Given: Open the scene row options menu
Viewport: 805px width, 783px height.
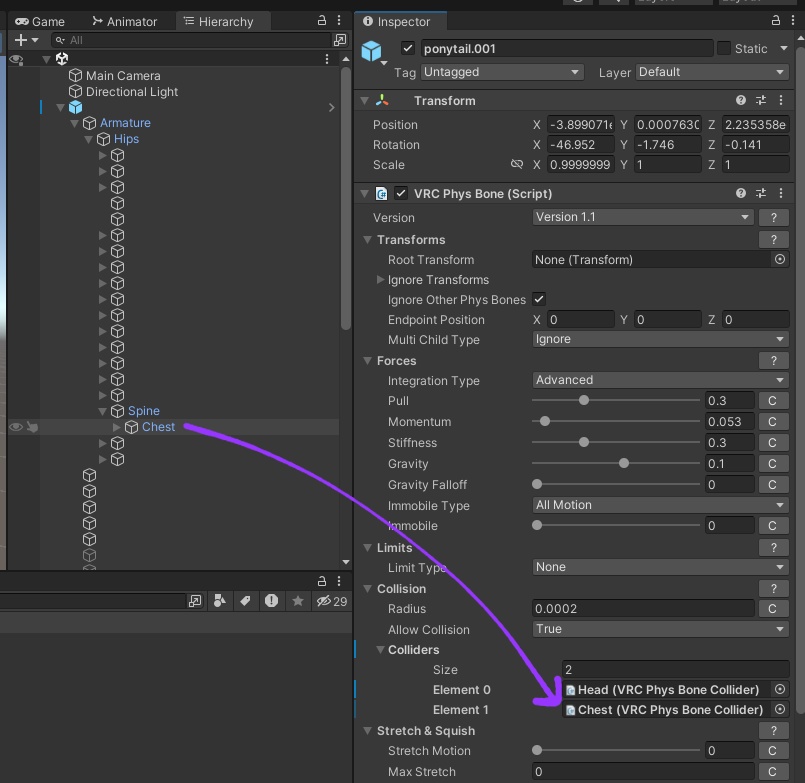Looking at the screenshot, I should point(327,59).
